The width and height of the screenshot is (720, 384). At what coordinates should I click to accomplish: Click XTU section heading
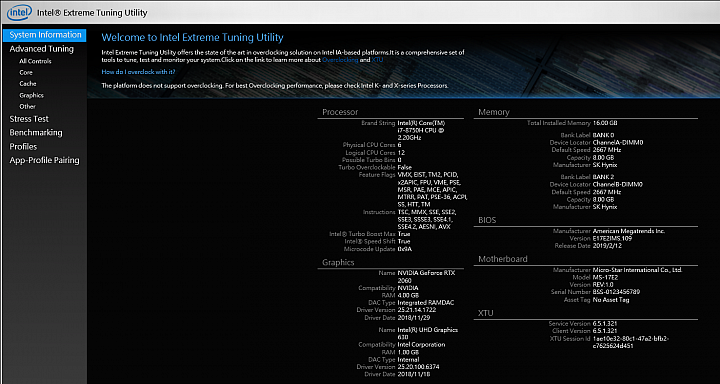point(485,313)
